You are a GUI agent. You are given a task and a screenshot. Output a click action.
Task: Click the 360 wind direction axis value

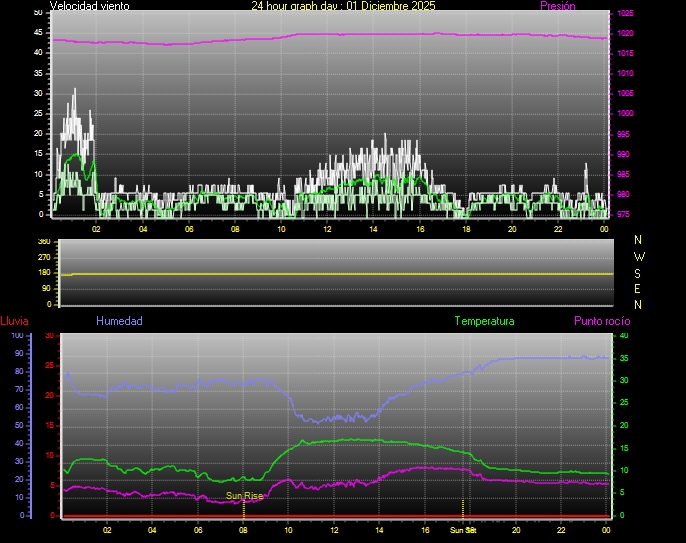[x=43, y=242]
